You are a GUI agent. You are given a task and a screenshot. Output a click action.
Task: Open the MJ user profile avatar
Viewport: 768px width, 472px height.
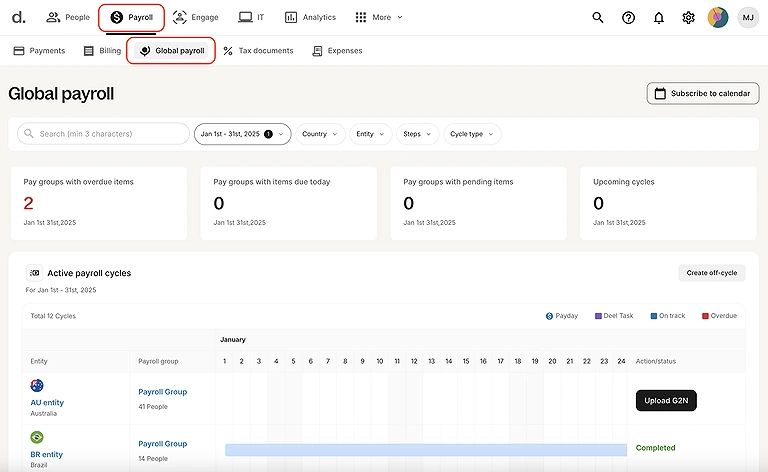(748, 18)
